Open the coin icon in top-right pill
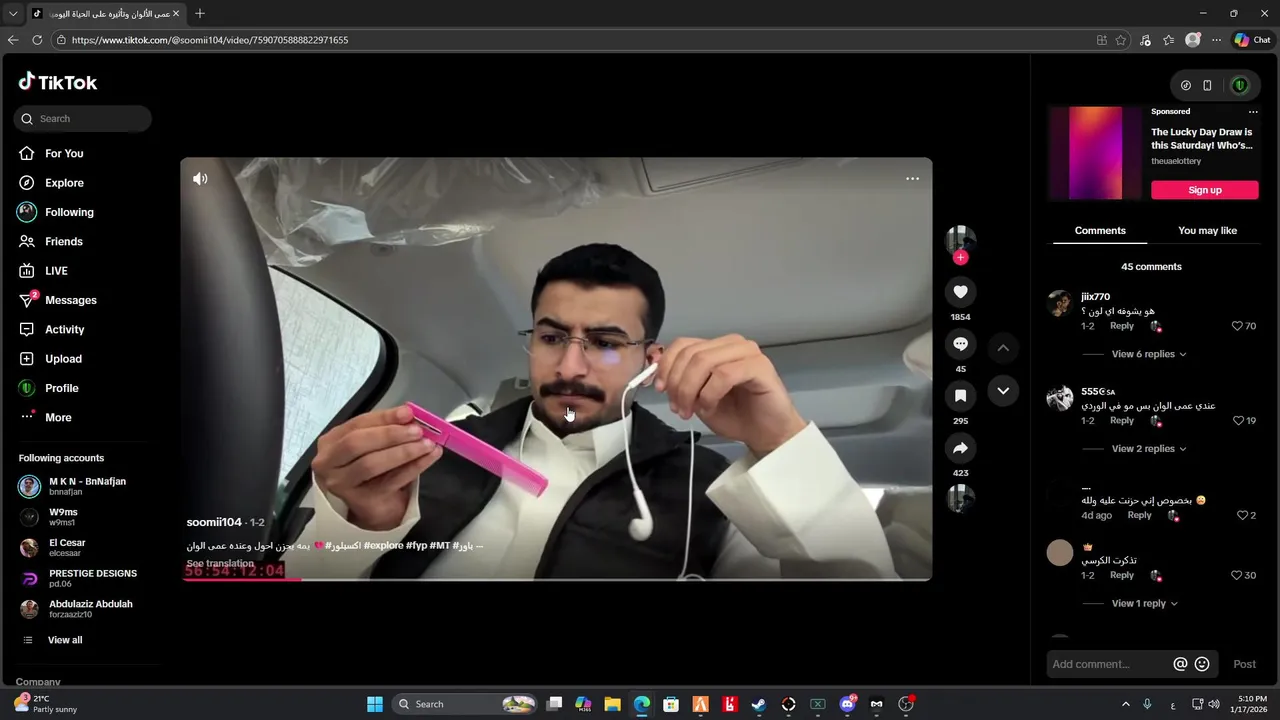The image size is (1280, 720). 1186,86
